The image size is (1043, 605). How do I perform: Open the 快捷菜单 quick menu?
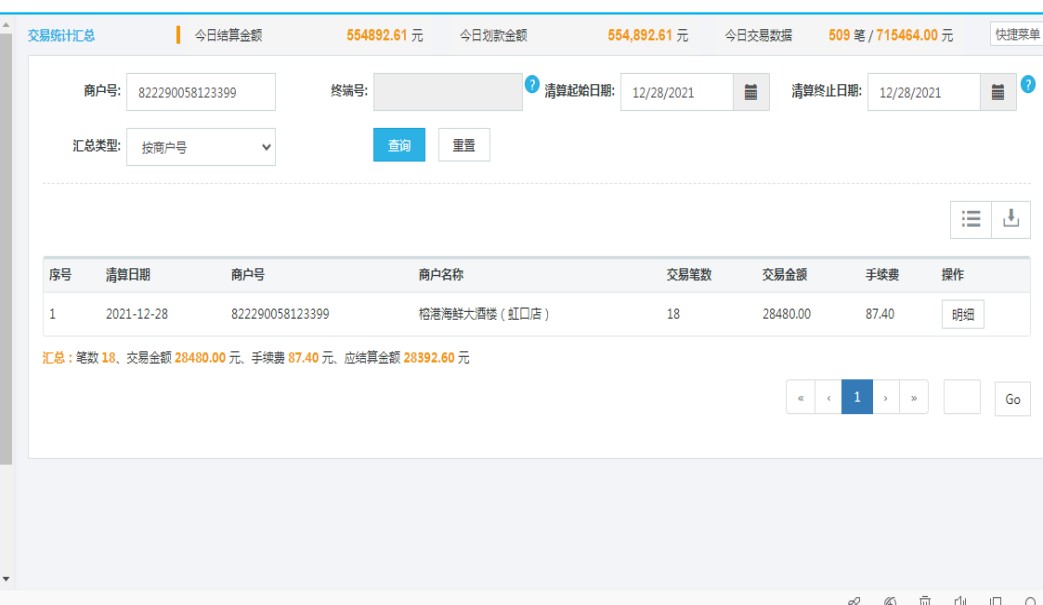click(1016, 35)
